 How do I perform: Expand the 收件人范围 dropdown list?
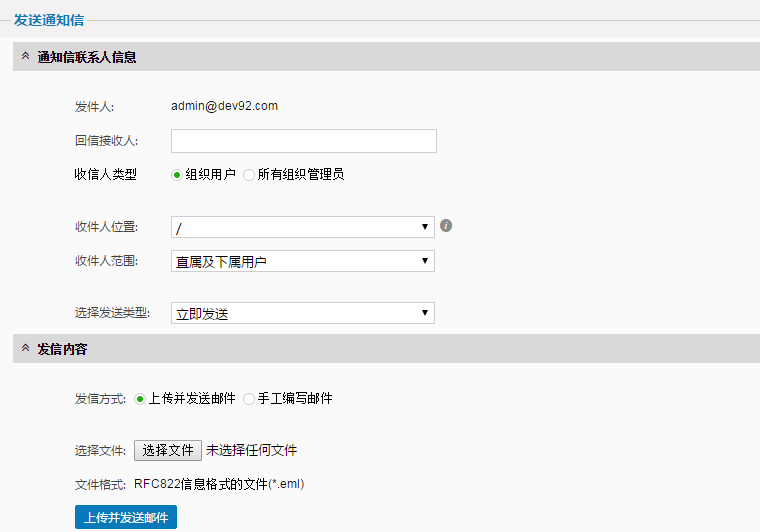coord(302,262)
